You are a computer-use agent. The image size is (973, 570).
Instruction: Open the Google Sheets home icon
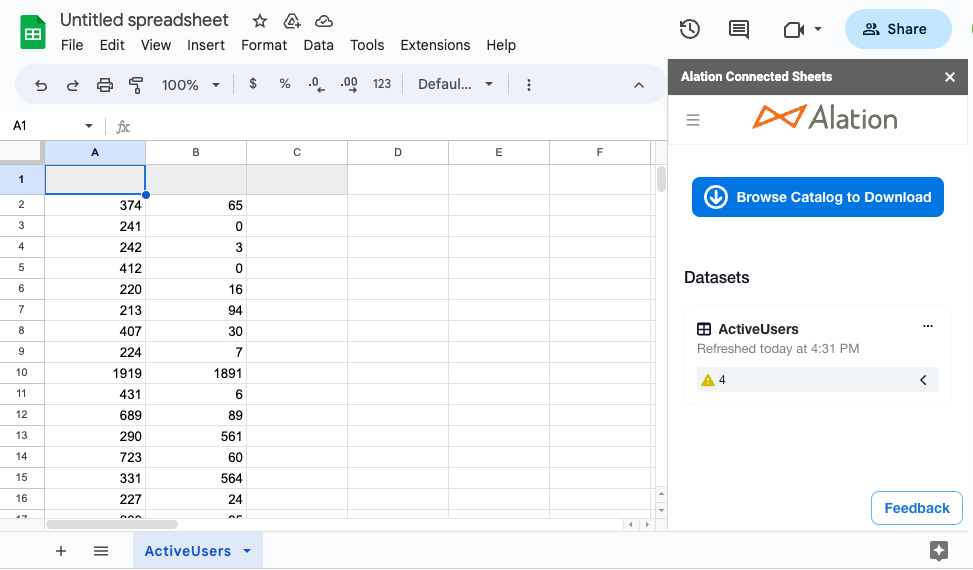coord(33,32)
